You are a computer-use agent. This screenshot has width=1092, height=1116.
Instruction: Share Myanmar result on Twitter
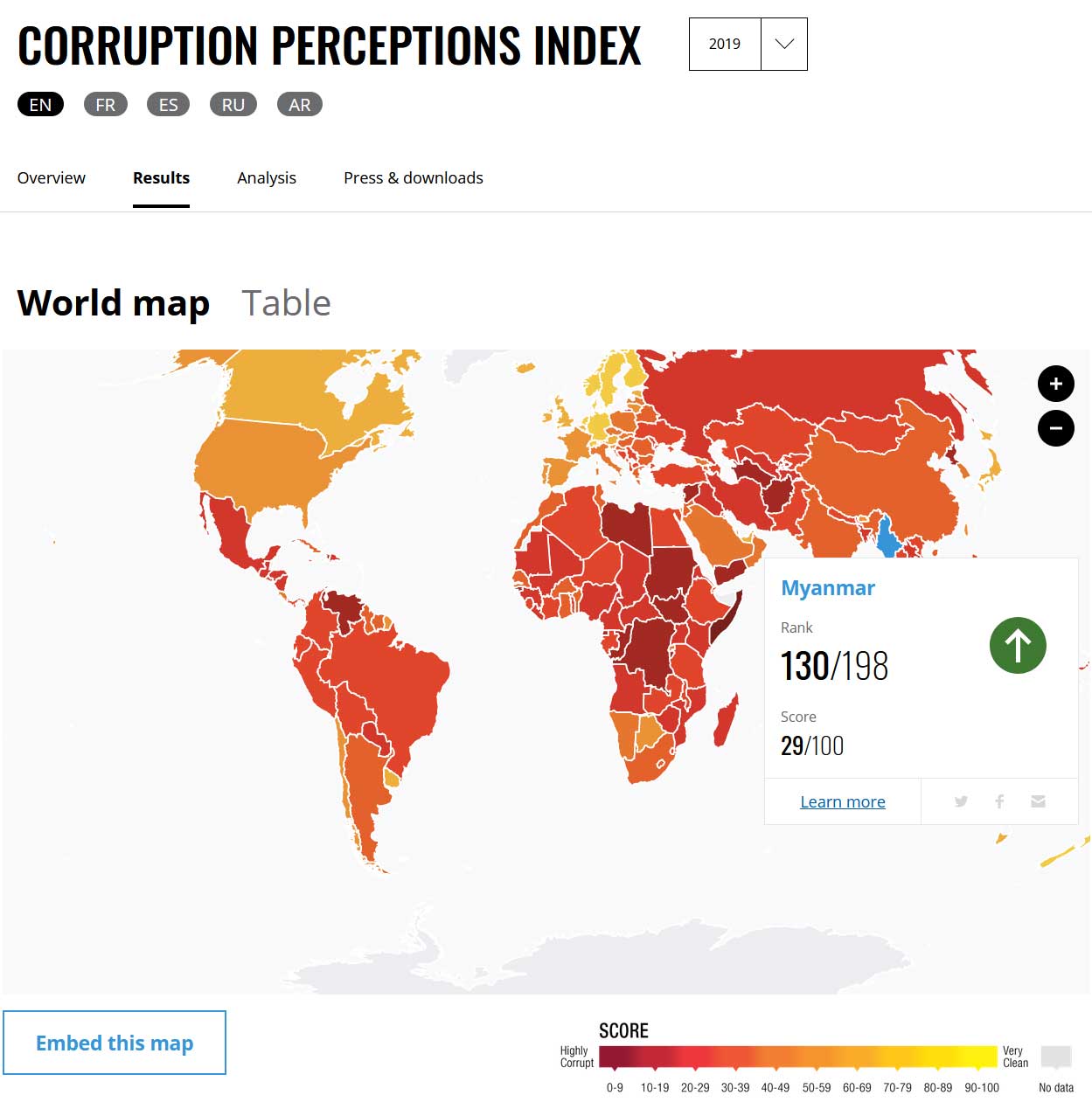[x=961, y=801]
